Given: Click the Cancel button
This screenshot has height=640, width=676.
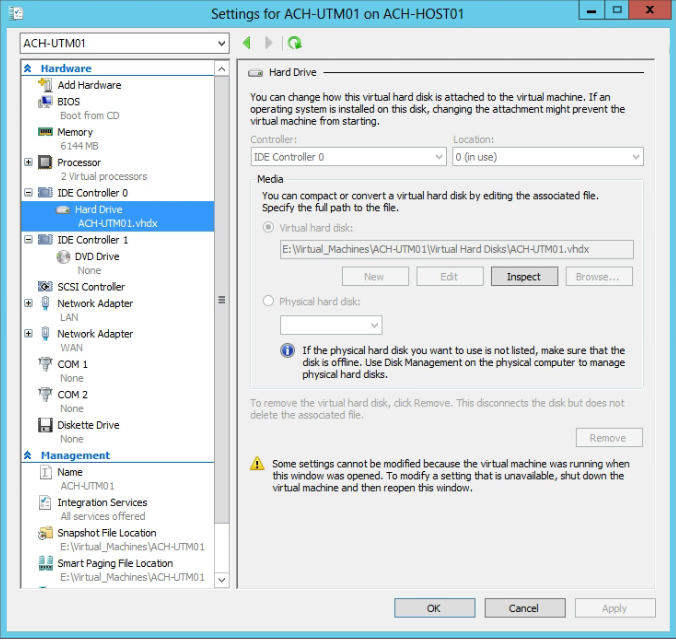Looking at the screenshot, I should pos(525,608).
